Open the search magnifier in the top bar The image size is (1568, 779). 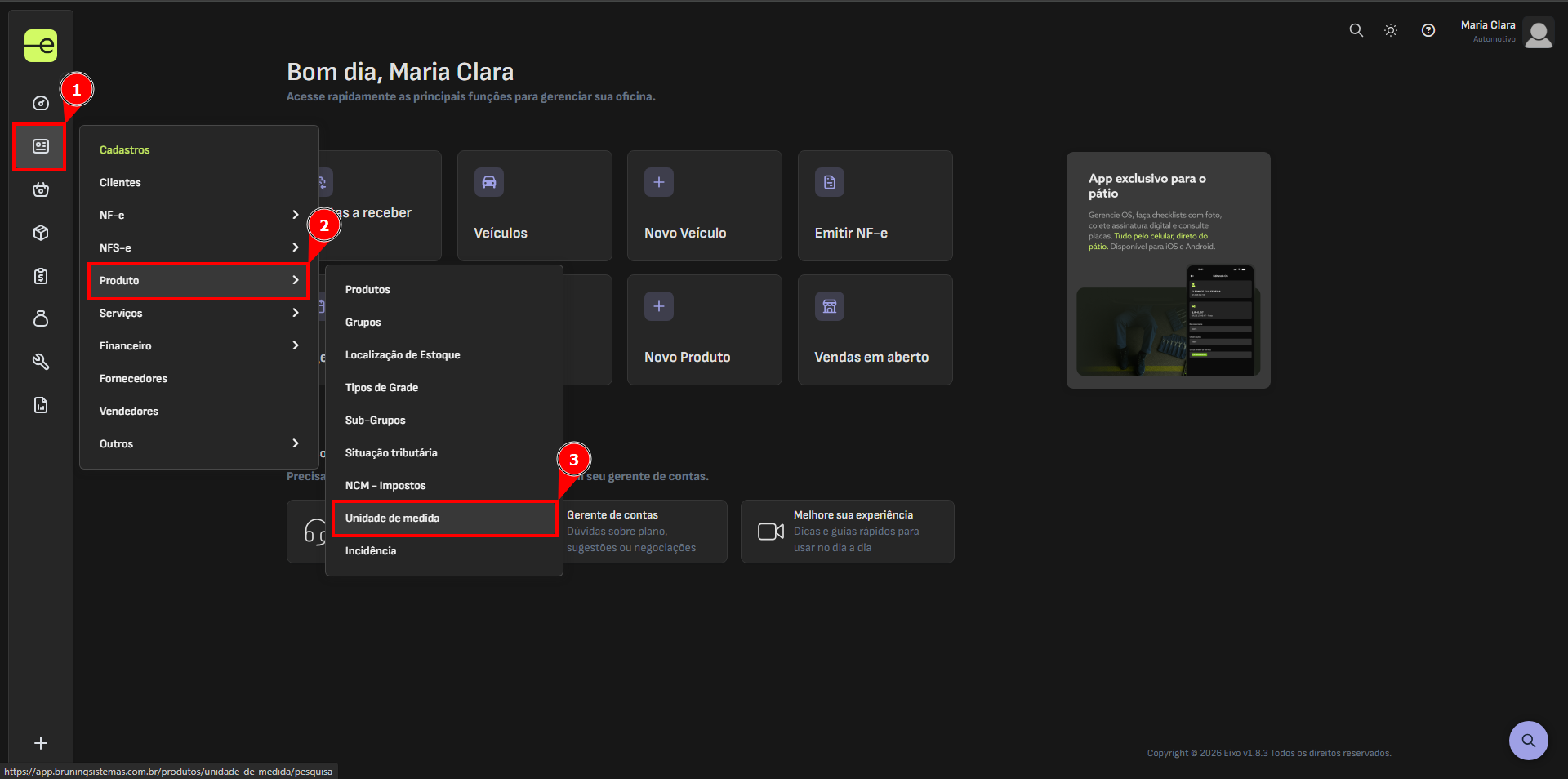(1356, 30)
